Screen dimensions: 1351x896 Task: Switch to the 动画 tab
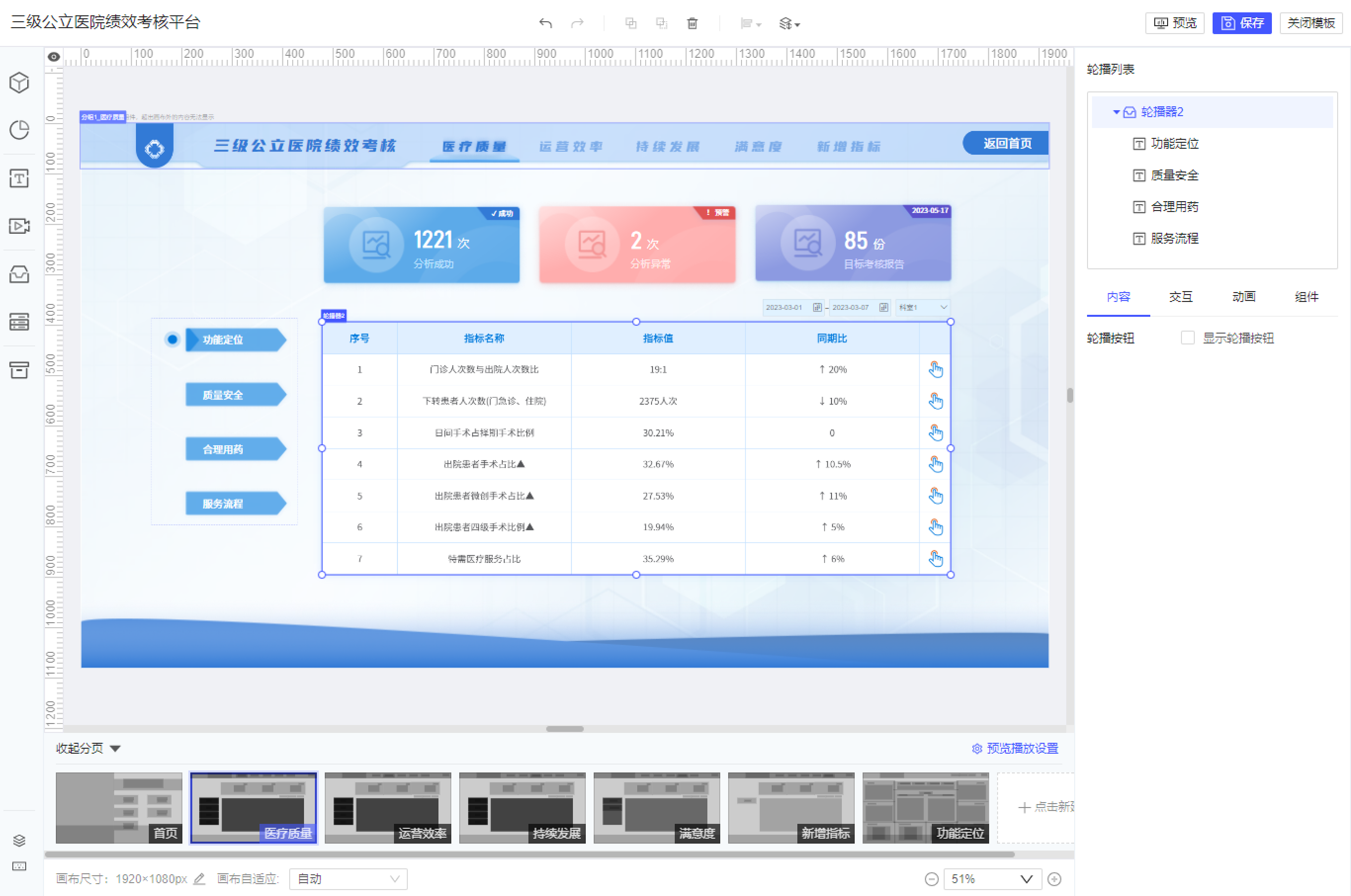1244,297
